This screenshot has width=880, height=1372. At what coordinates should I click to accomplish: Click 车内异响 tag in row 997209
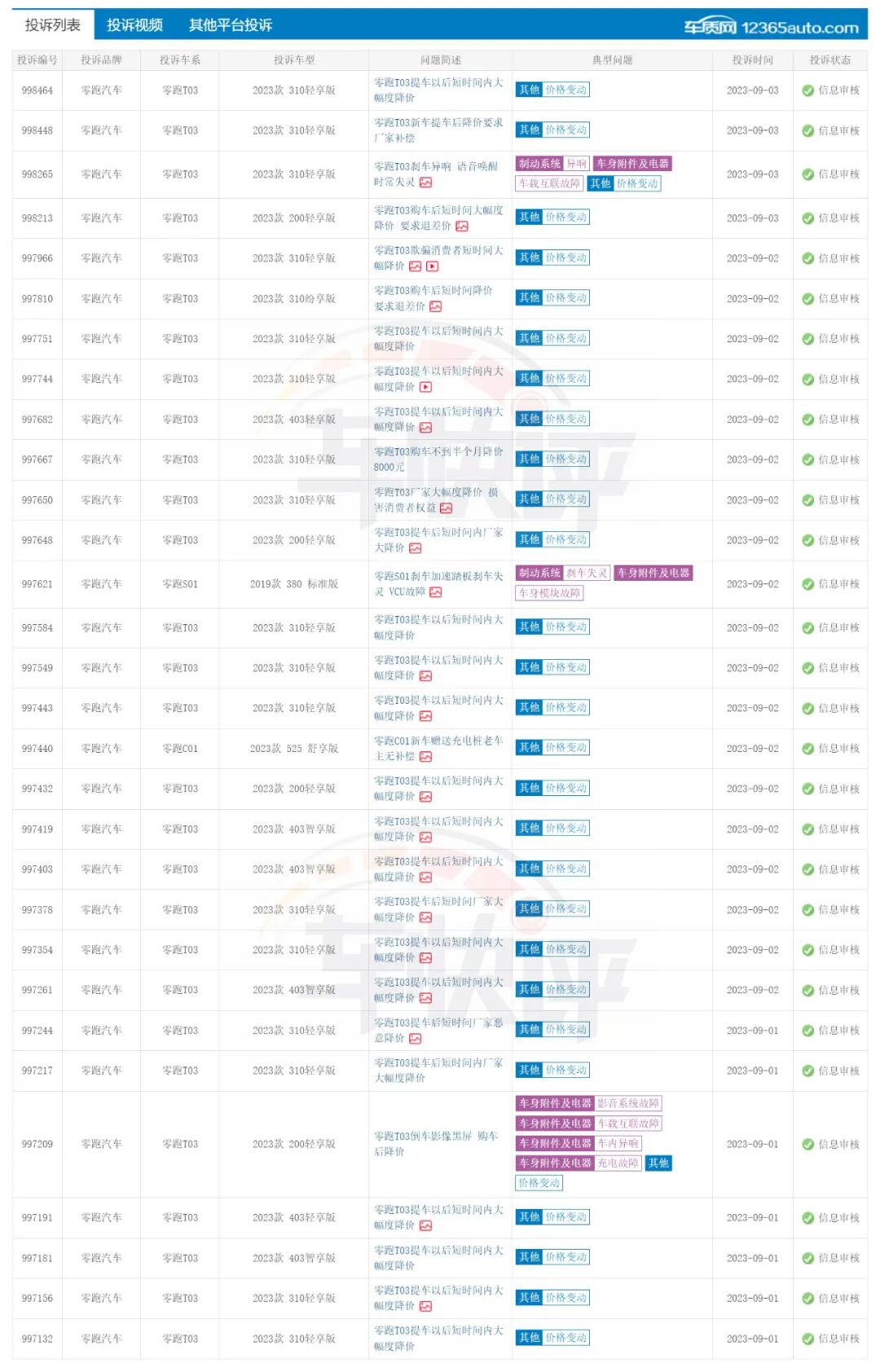click(618, 1143)
